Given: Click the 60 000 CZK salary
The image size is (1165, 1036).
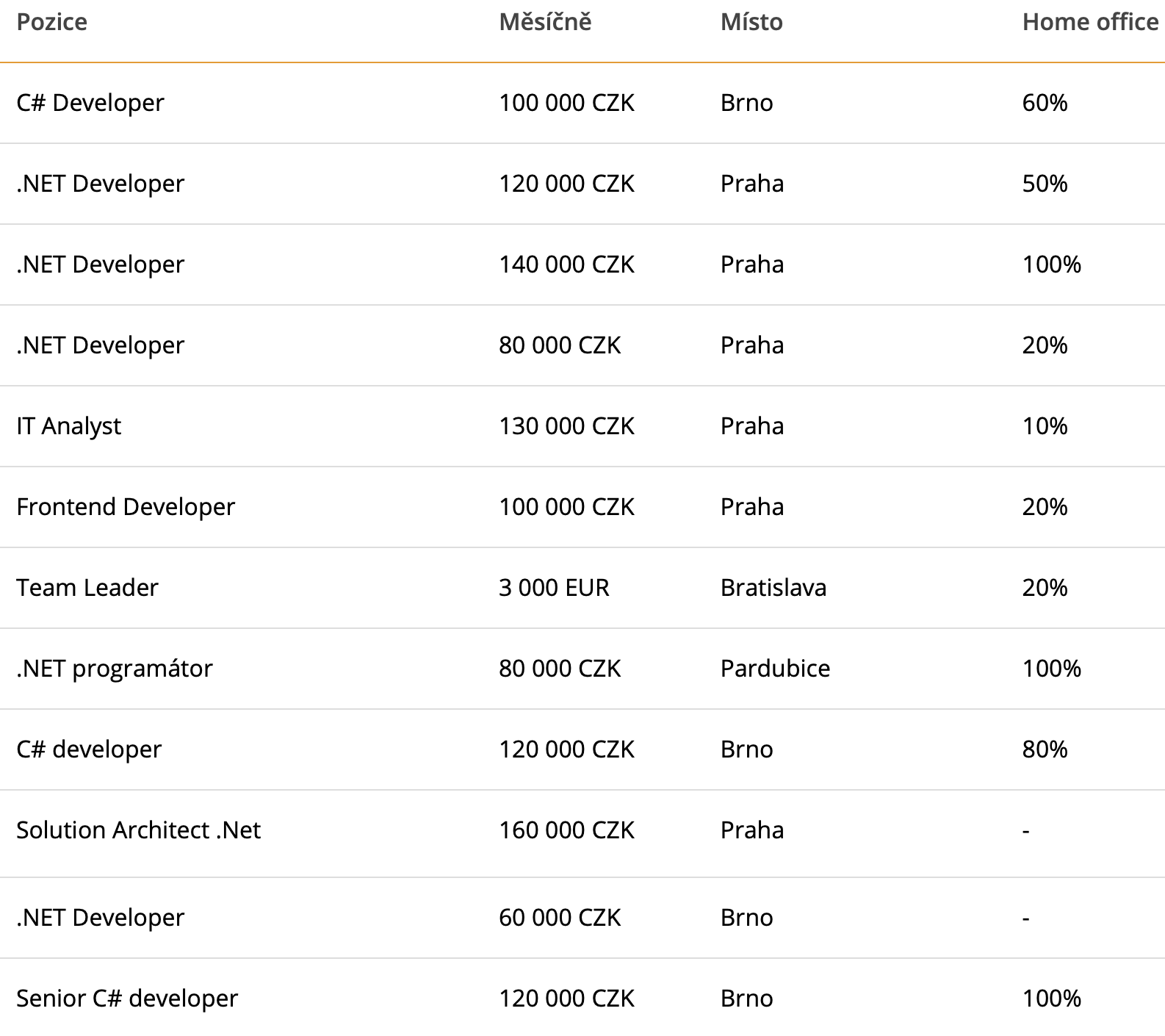Looking at the screenshot, I should tap(560, 918).
